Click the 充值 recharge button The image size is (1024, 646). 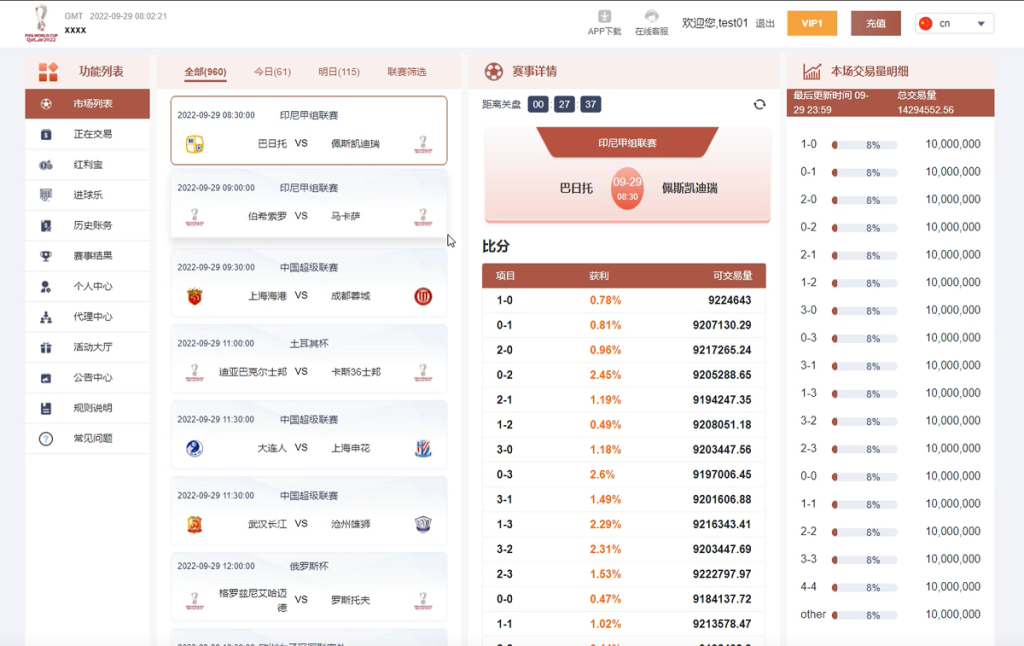875,21
